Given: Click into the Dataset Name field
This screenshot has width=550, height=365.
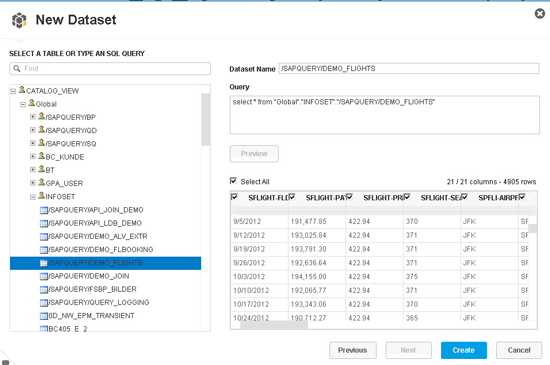Looking at the screenshot, I should 409,68.
